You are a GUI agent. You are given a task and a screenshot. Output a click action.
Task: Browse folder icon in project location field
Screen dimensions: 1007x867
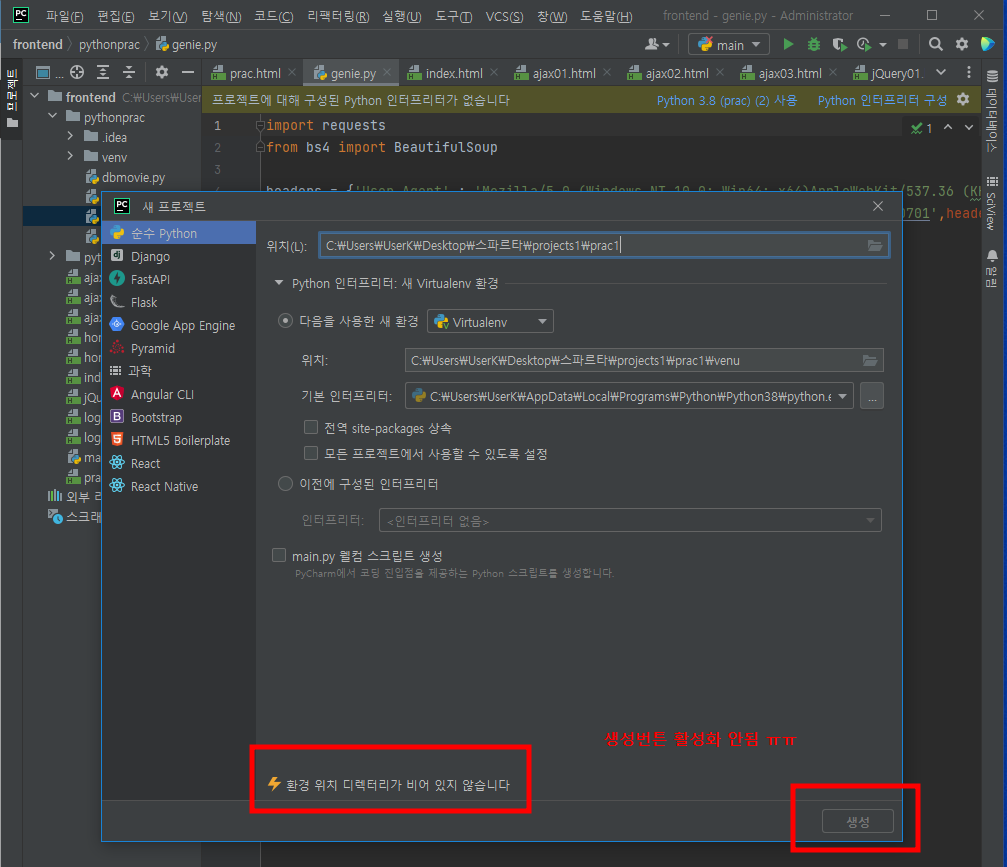tap(875, 245)
